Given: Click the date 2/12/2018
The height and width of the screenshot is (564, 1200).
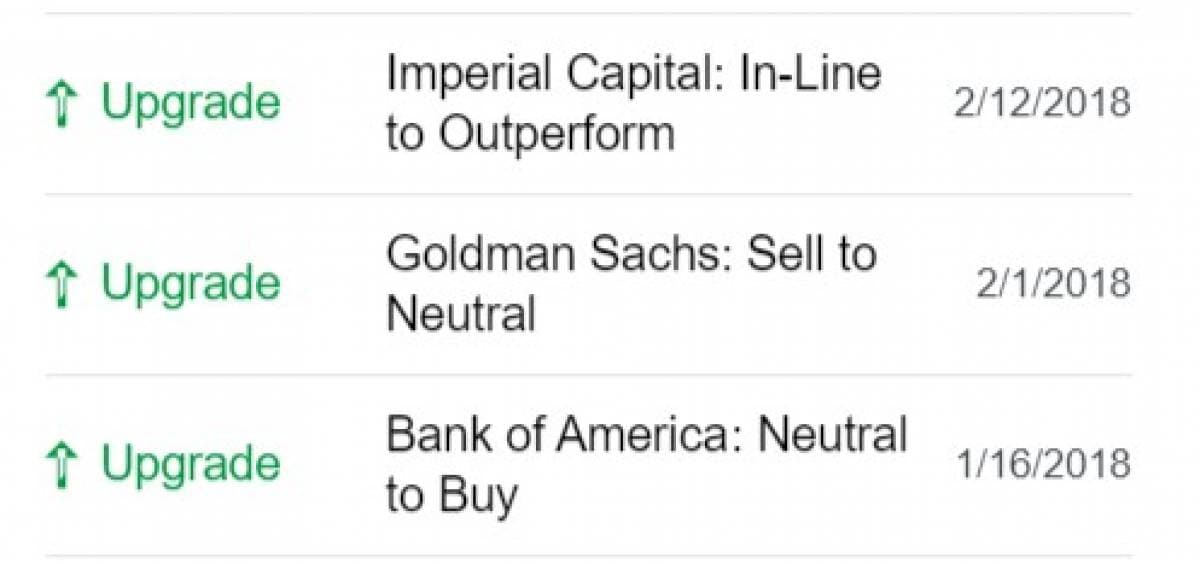Looking at the screenshot, I should pos(1041,103).
